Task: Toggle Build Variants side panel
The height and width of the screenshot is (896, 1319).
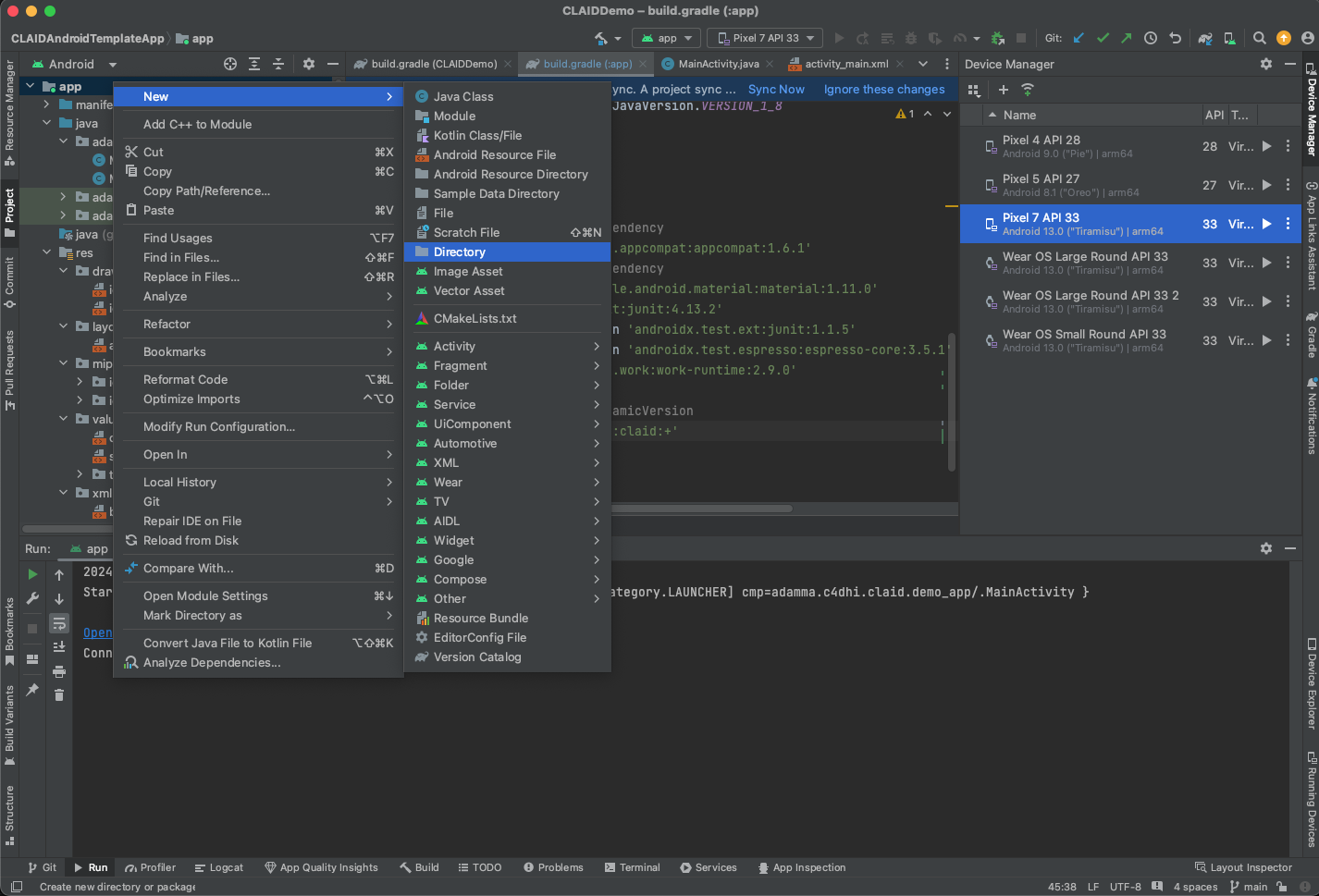Action: [x=9, y=726]
